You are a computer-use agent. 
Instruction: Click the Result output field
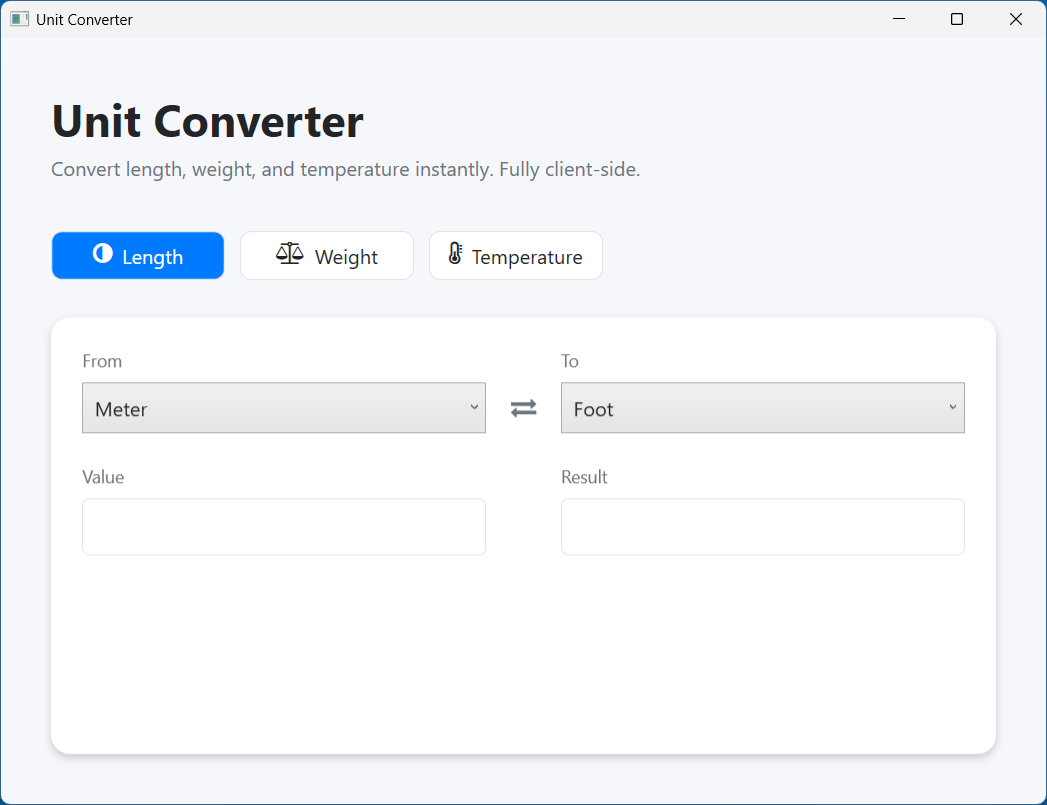(x=762, y=526)
